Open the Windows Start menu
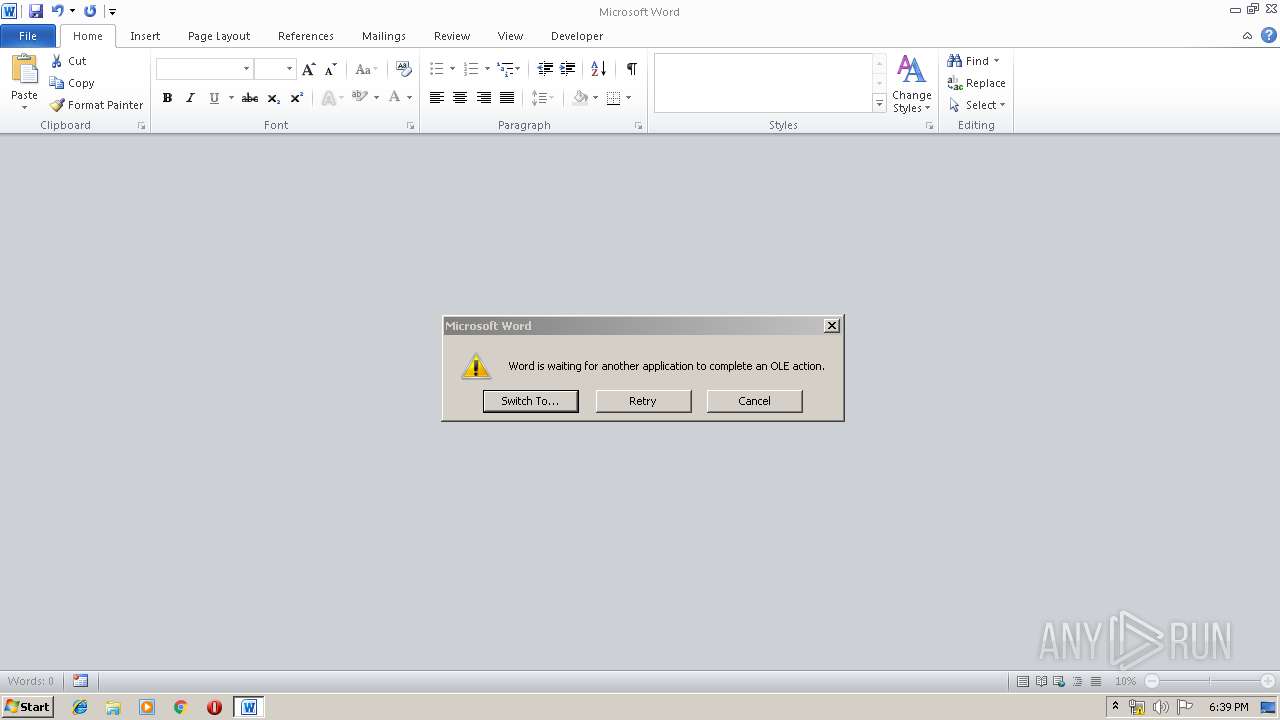 (x=27, y=707)
